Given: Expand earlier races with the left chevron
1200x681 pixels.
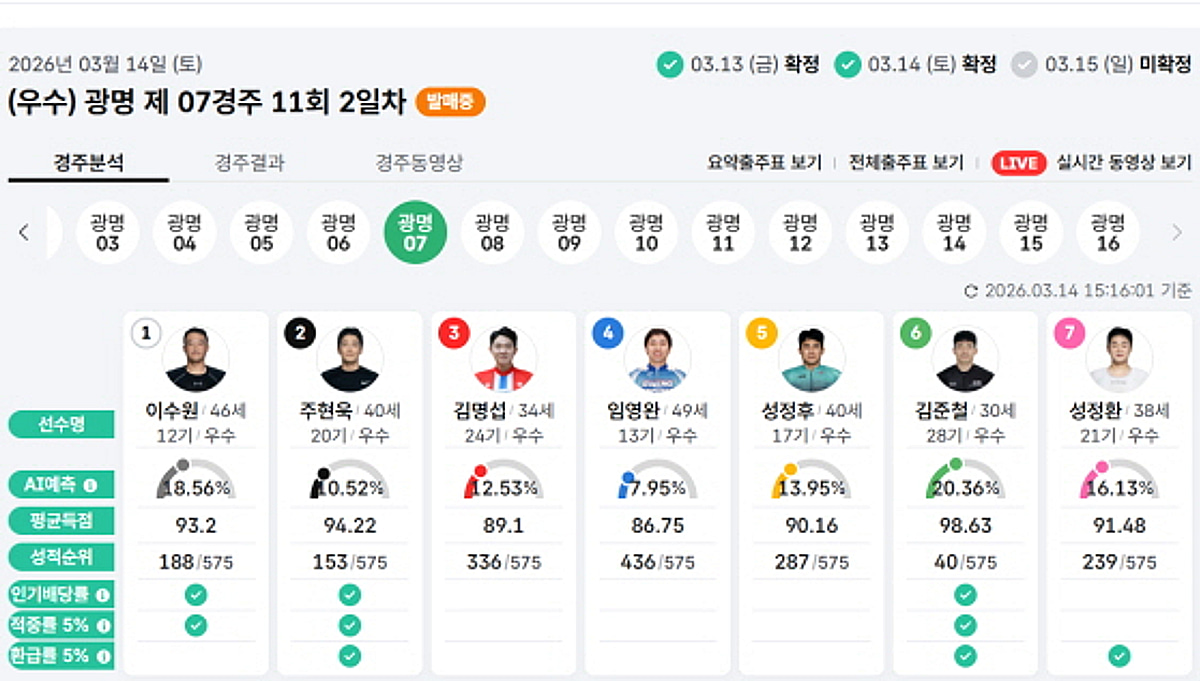Looking at the screenshot, I should 22,231.
